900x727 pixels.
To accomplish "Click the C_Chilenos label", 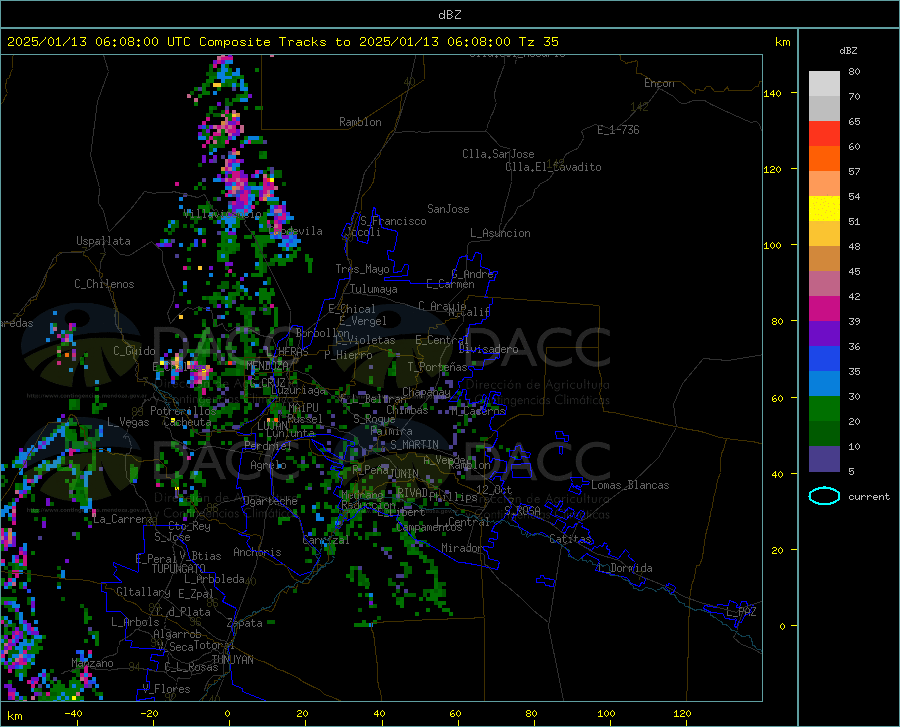I will tap(104, 284).
